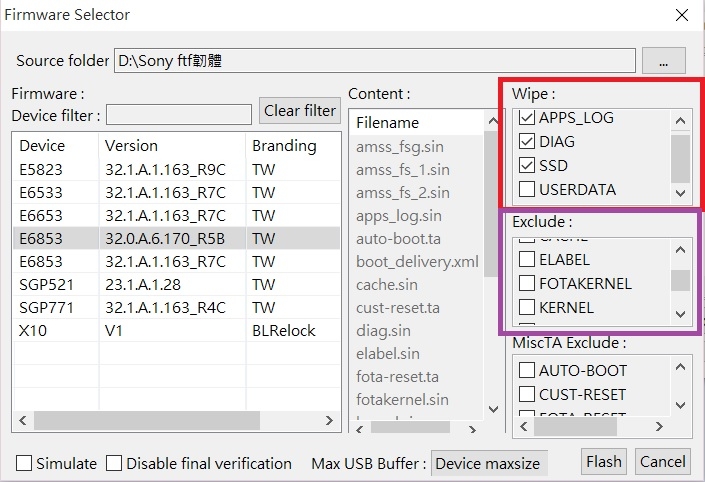Toggle the SSD wipe checkbox
Screen dimensions: 705x482
pyautogui.click(x=527, y=165)
